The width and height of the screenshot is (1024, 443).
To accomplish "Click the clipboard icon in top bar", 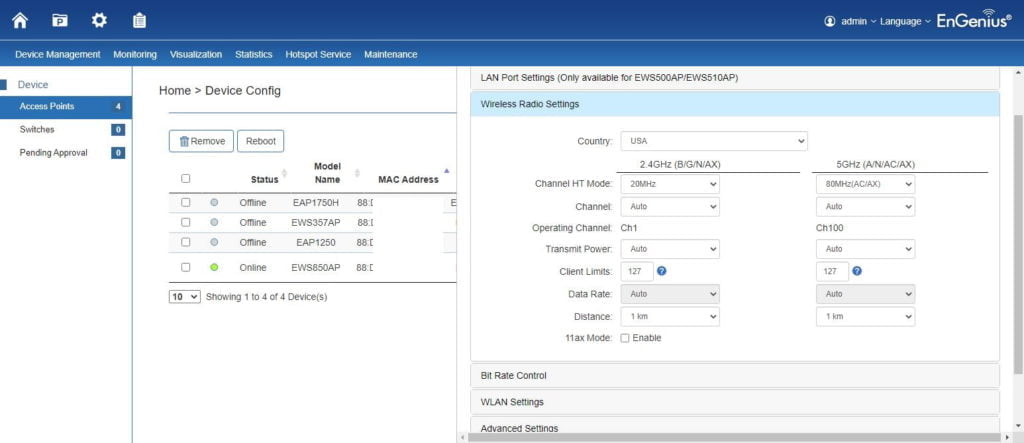I will click(x=139, y=20).
